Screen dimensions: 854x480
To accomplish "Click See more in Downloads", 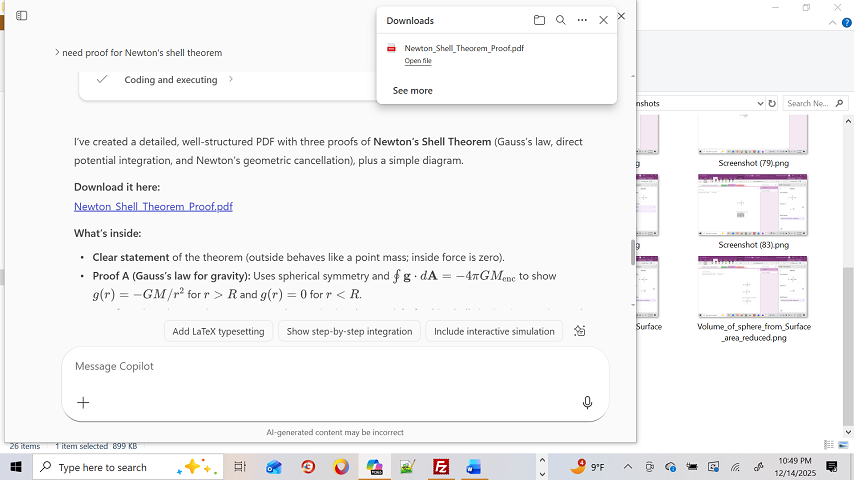I will click(412, 90).
